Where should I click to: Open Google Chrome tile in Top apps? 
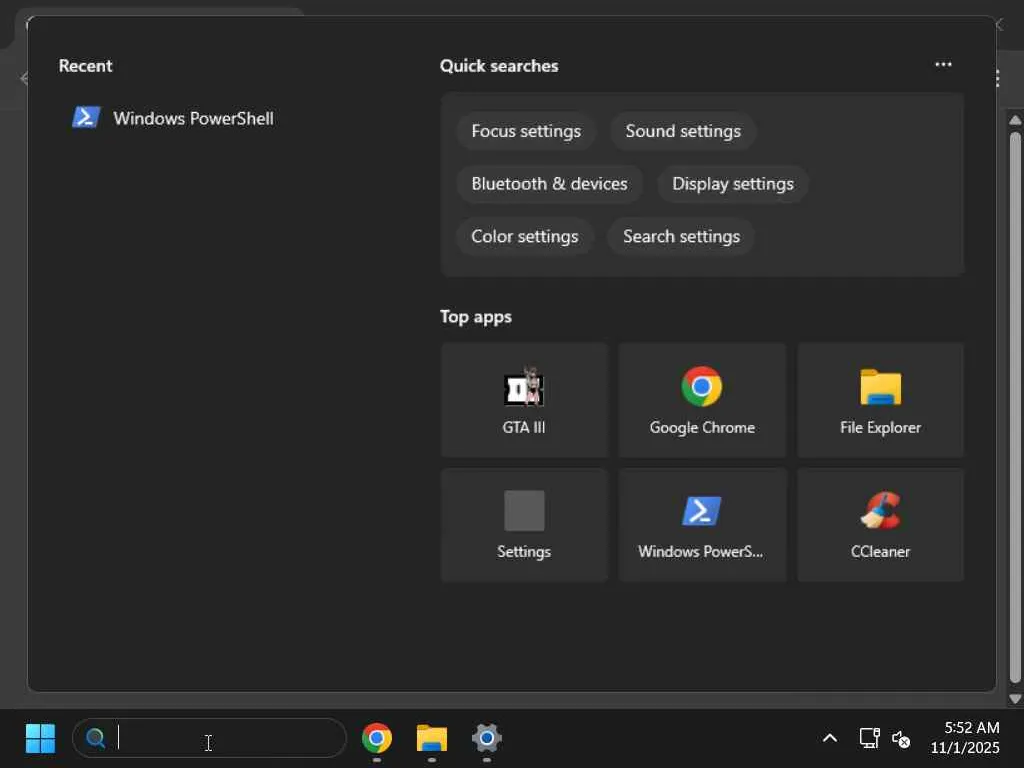(702, 400)
